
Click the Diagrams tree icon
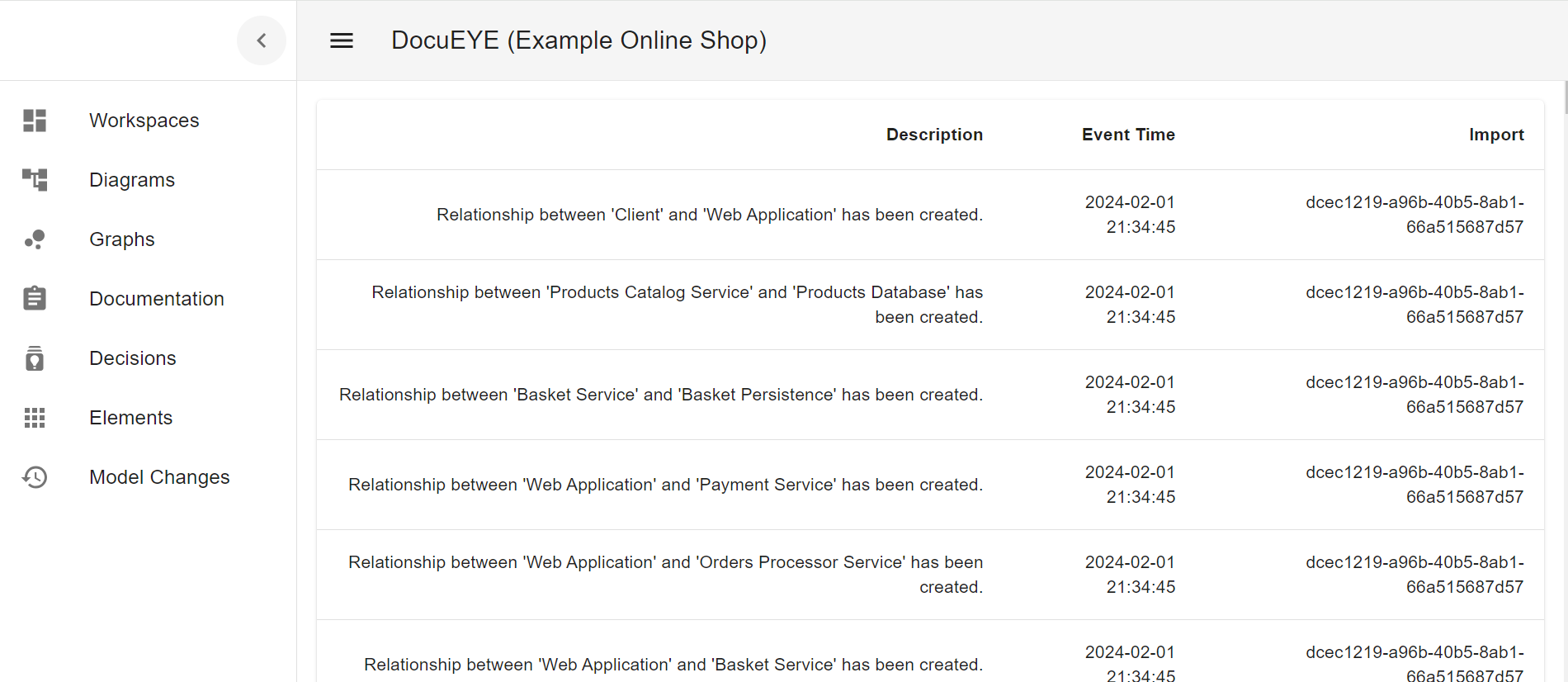point(35,180)
